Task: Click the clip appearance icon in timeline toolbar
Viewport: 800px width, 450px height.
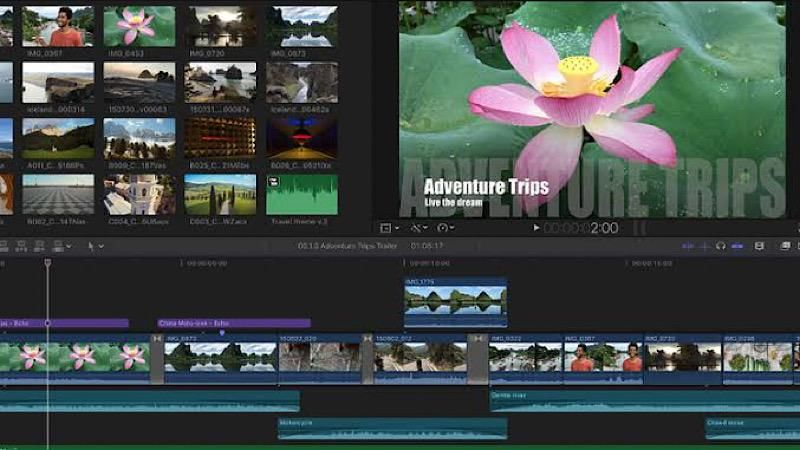Action: 759,246
